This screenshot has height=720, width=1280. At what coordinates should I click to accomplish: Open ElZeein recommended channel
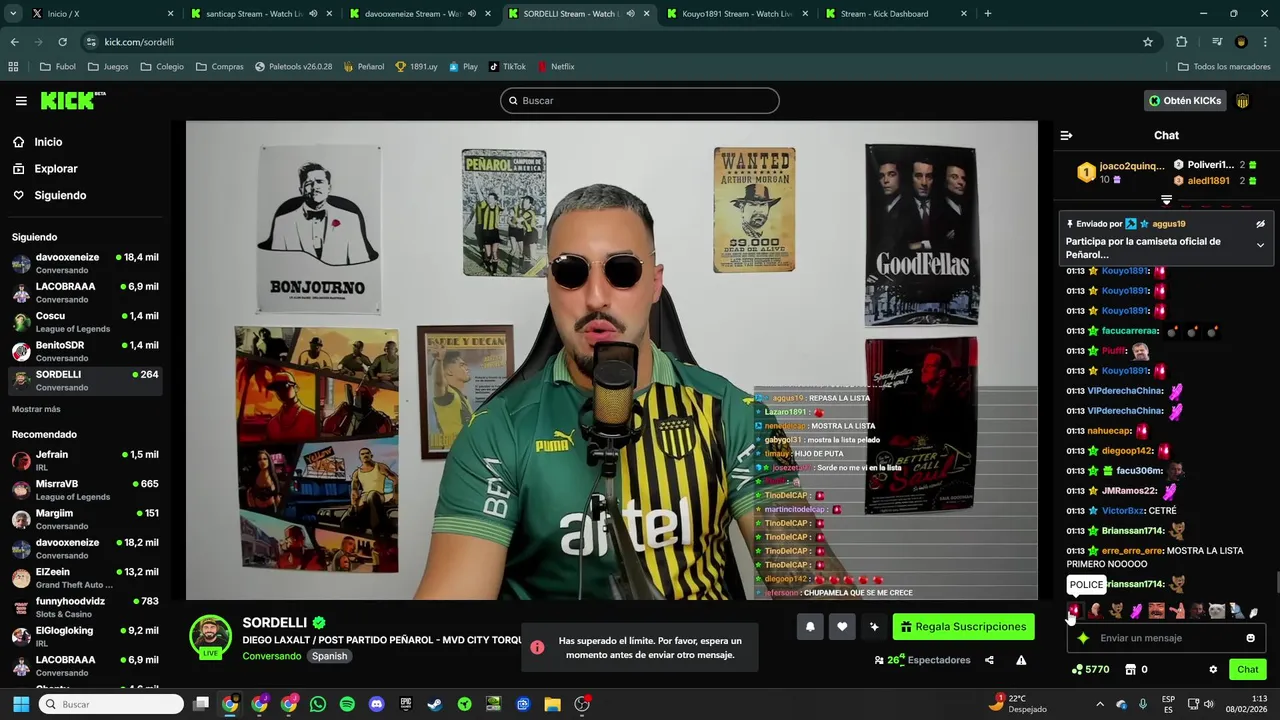pos(85,577)
